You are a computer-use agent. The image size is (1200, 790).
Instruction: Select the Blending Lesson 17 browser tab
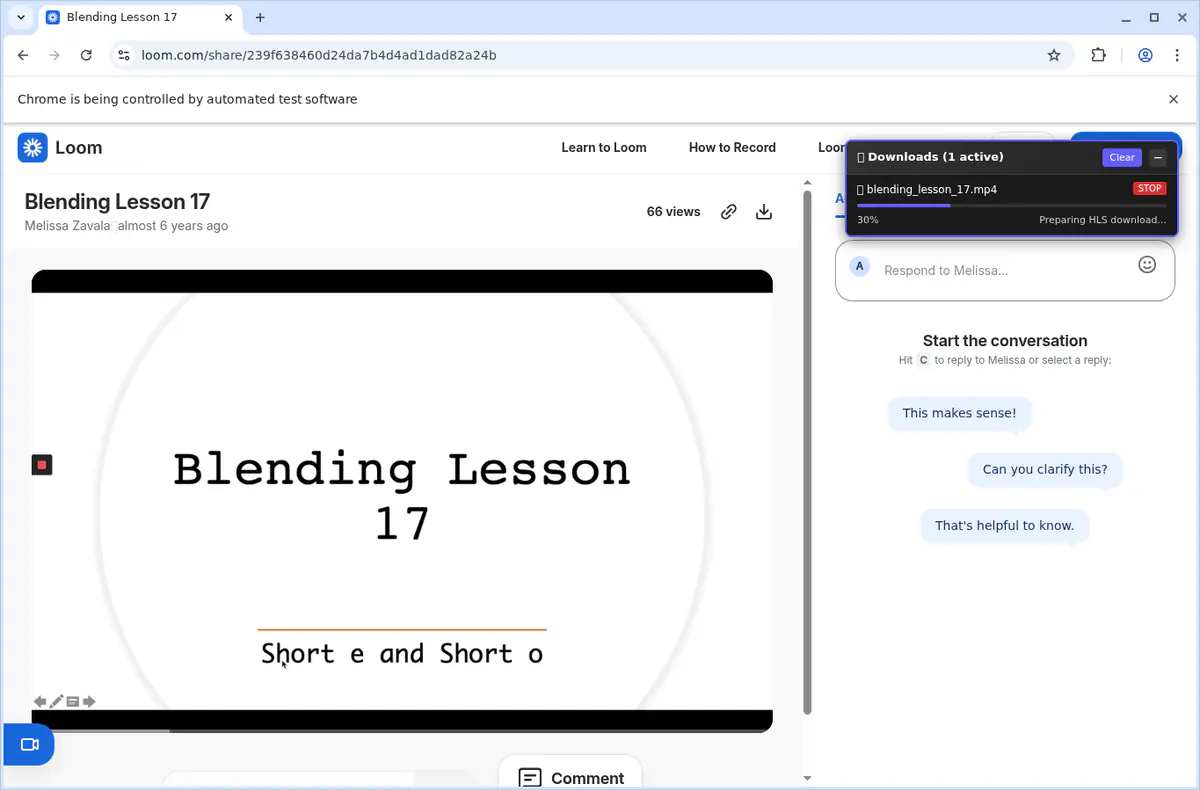(138, 17)
